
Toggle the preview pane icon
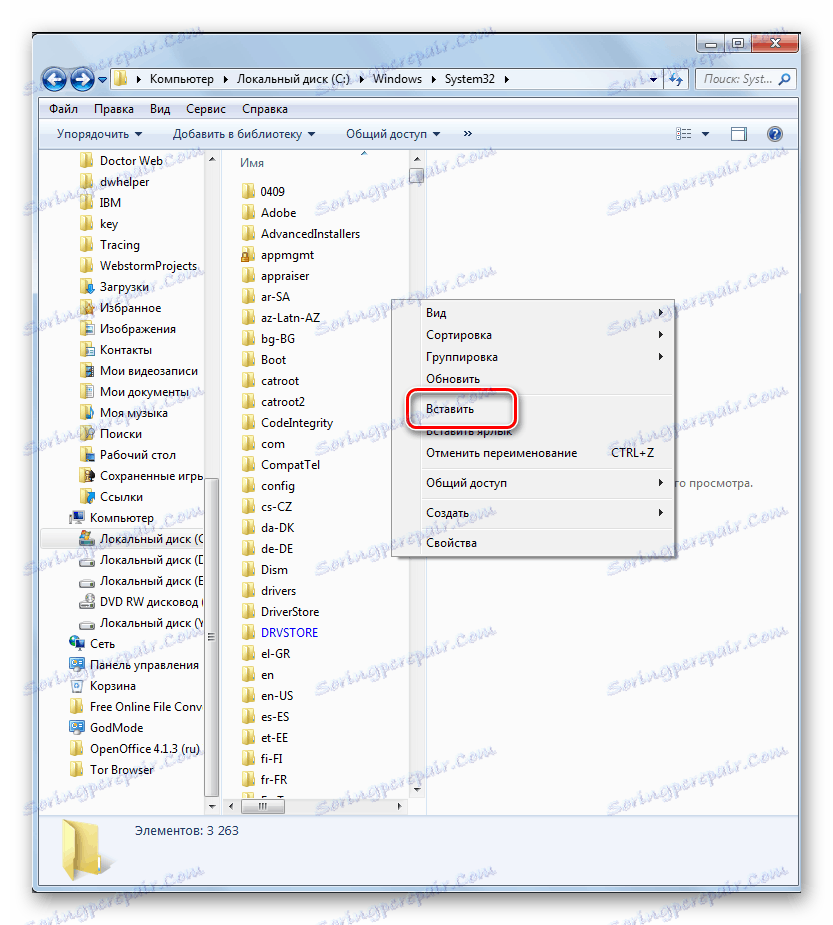pyautogui.click(x=739, y=135)
